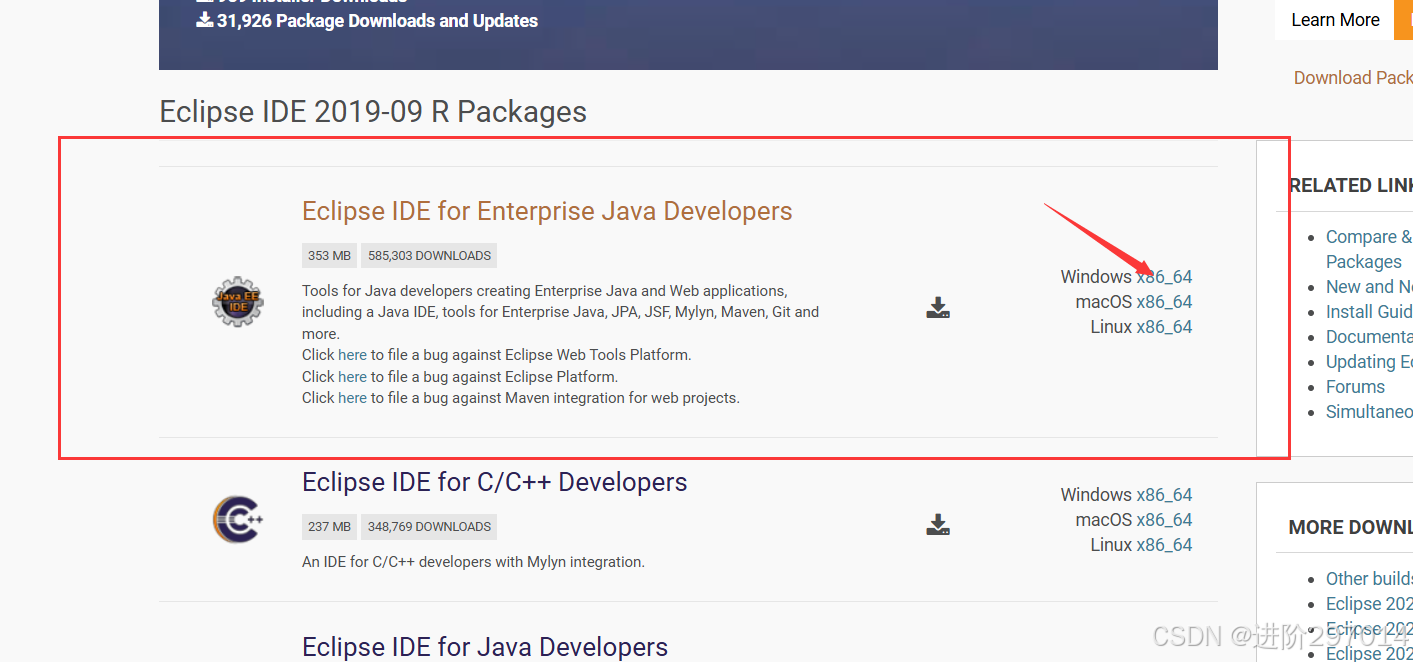1413x662 pixels.
Task: Choose macOS x86_64 for Enterprise Java package
Action: point(1164,302)
